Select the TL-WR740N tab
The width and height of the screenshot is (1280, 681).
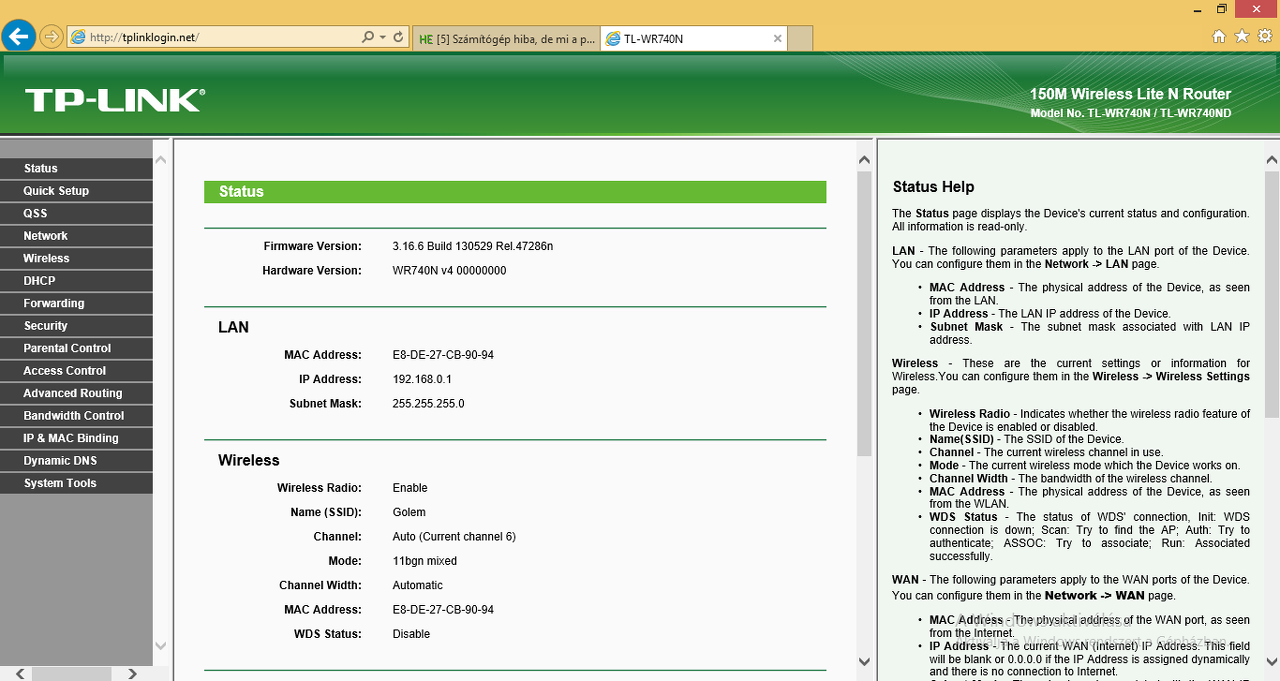pos(695,38)
